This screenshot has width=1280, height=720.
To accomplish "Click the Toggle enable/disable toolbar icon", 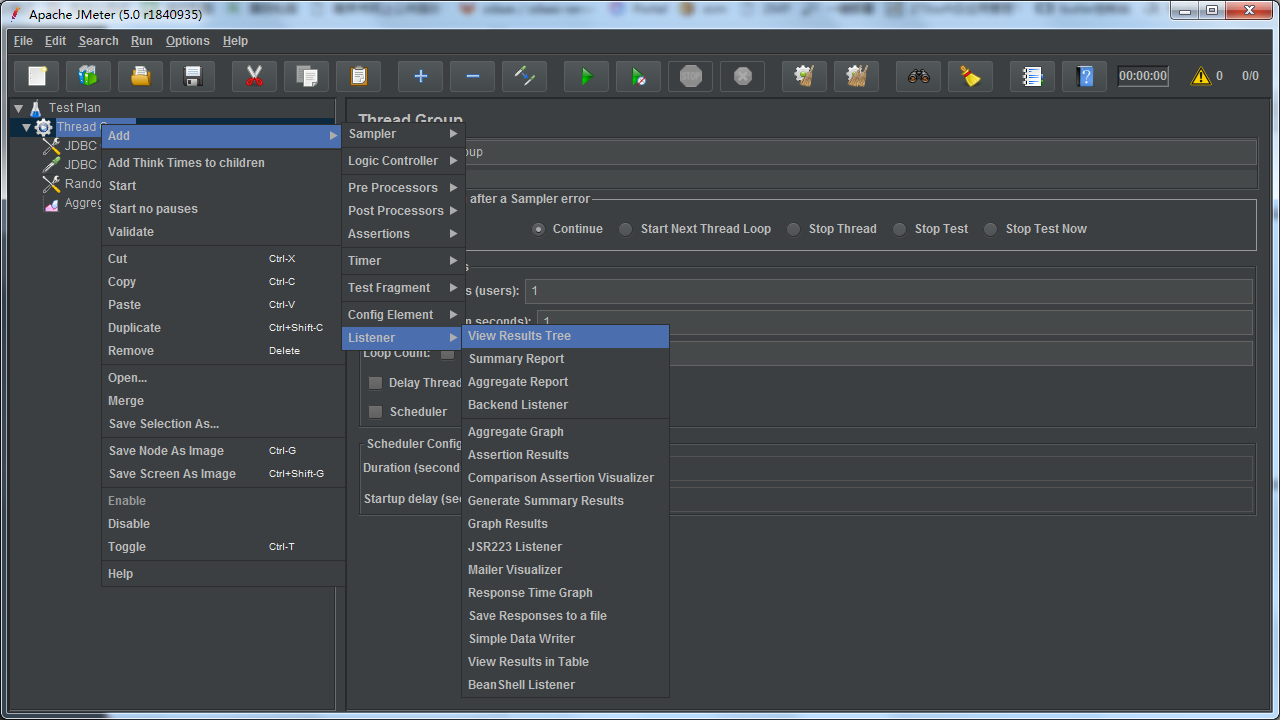I will point(525,76).
